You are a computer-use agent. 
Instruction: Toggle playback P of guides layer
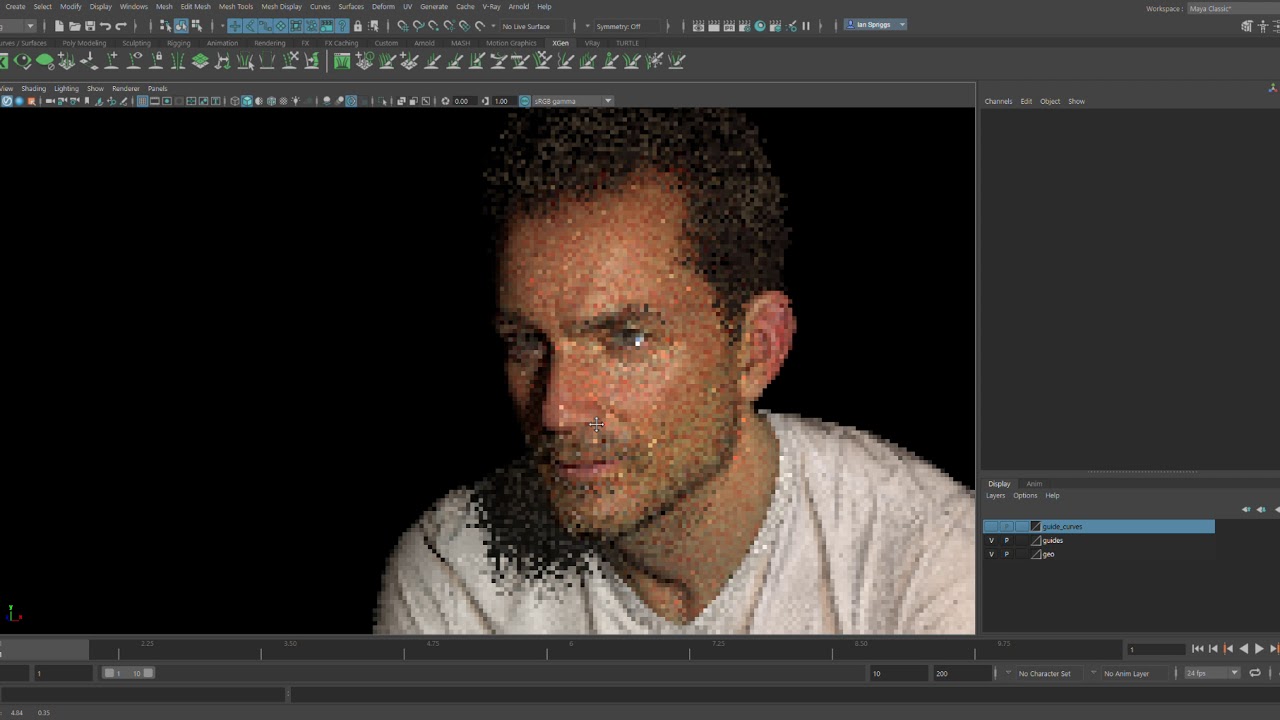[x=1007, y=540]
